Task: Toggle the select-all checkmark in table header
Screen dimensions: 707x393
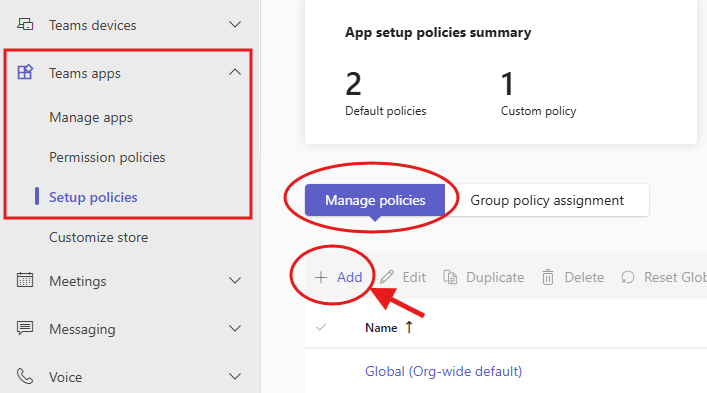Action: (321, 327)
